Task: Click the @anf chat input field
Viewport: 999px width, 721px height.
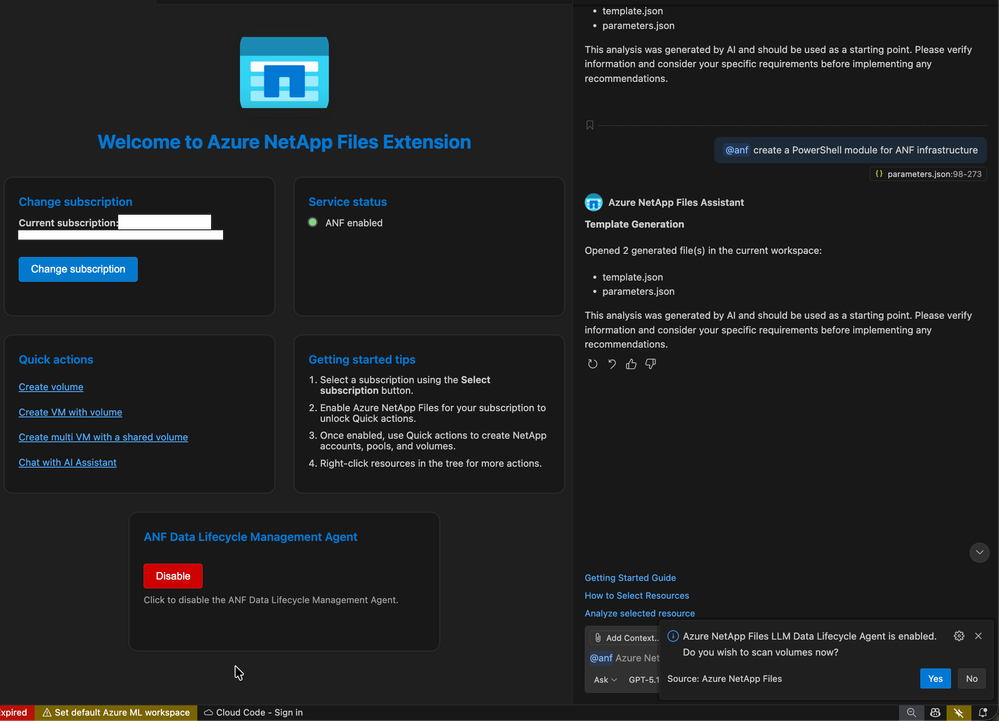Action: coord(624,658)
